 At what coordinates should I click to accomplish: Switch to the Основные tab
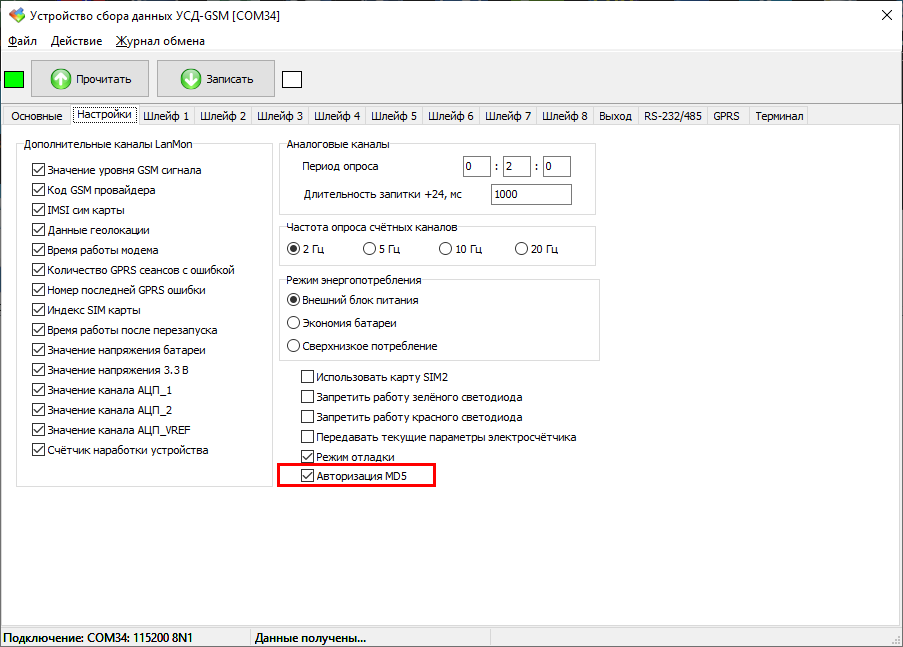pyautogui.click(x=37, y=116)
